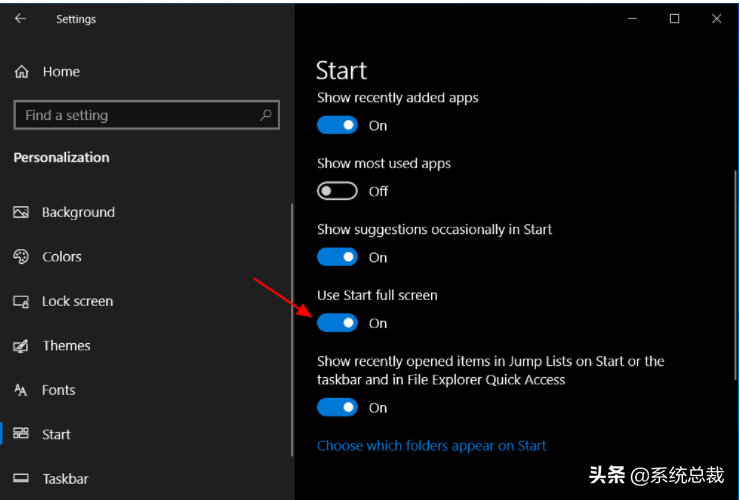Open Colors via its palette icon
This screenshot has width=740, height=500.
pos(21,256)
